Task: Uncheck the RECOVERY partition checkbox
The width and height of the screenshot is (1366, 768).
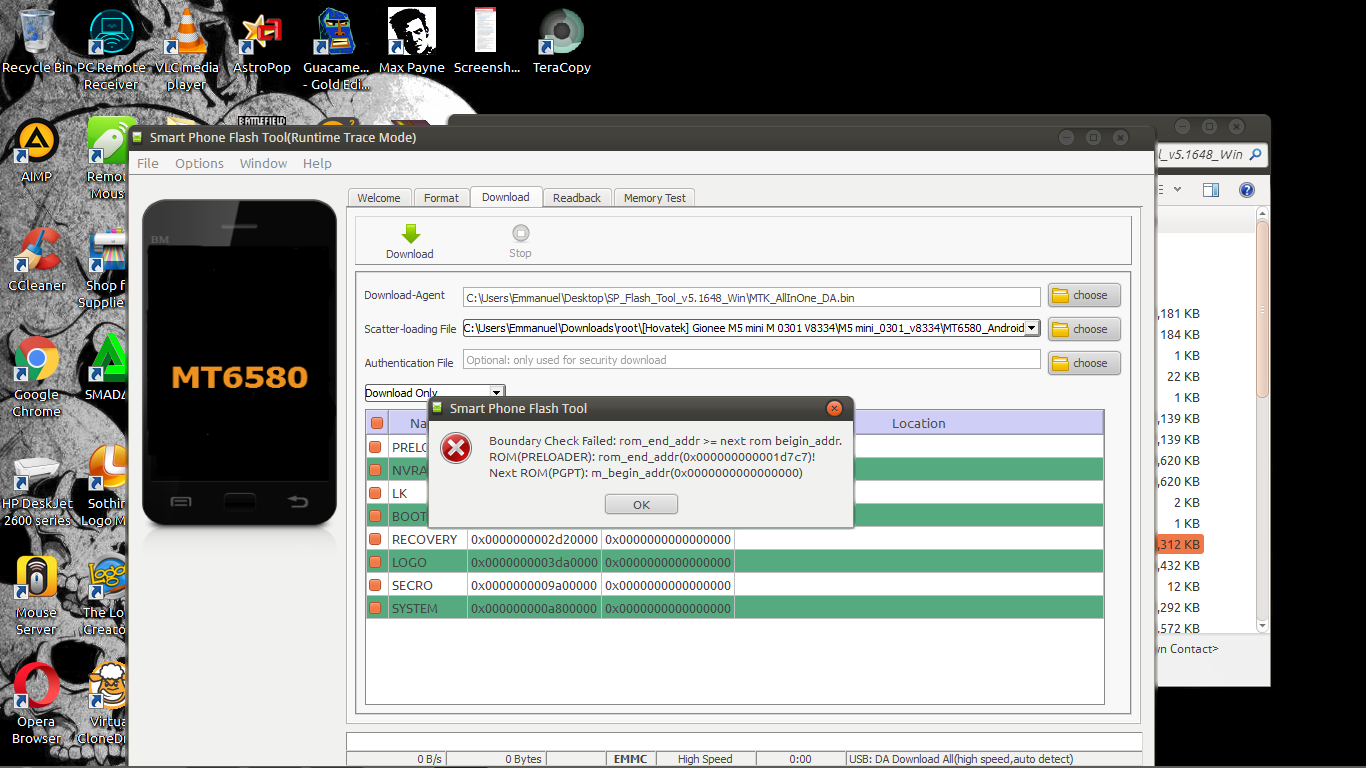Action: click(x=376, y=539)
